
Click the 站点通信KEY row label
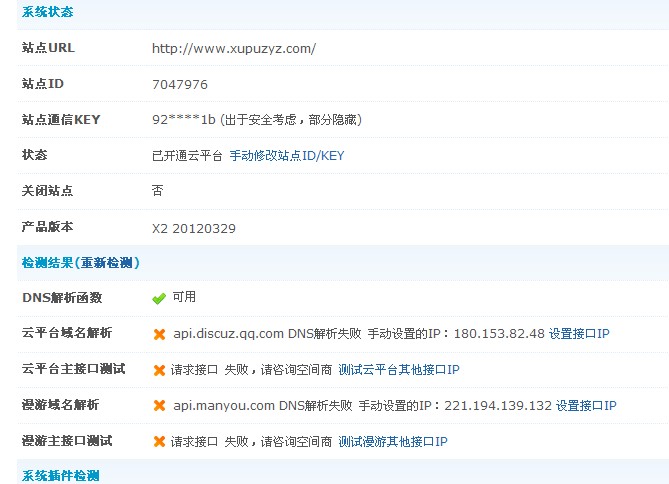pos(61,120)
